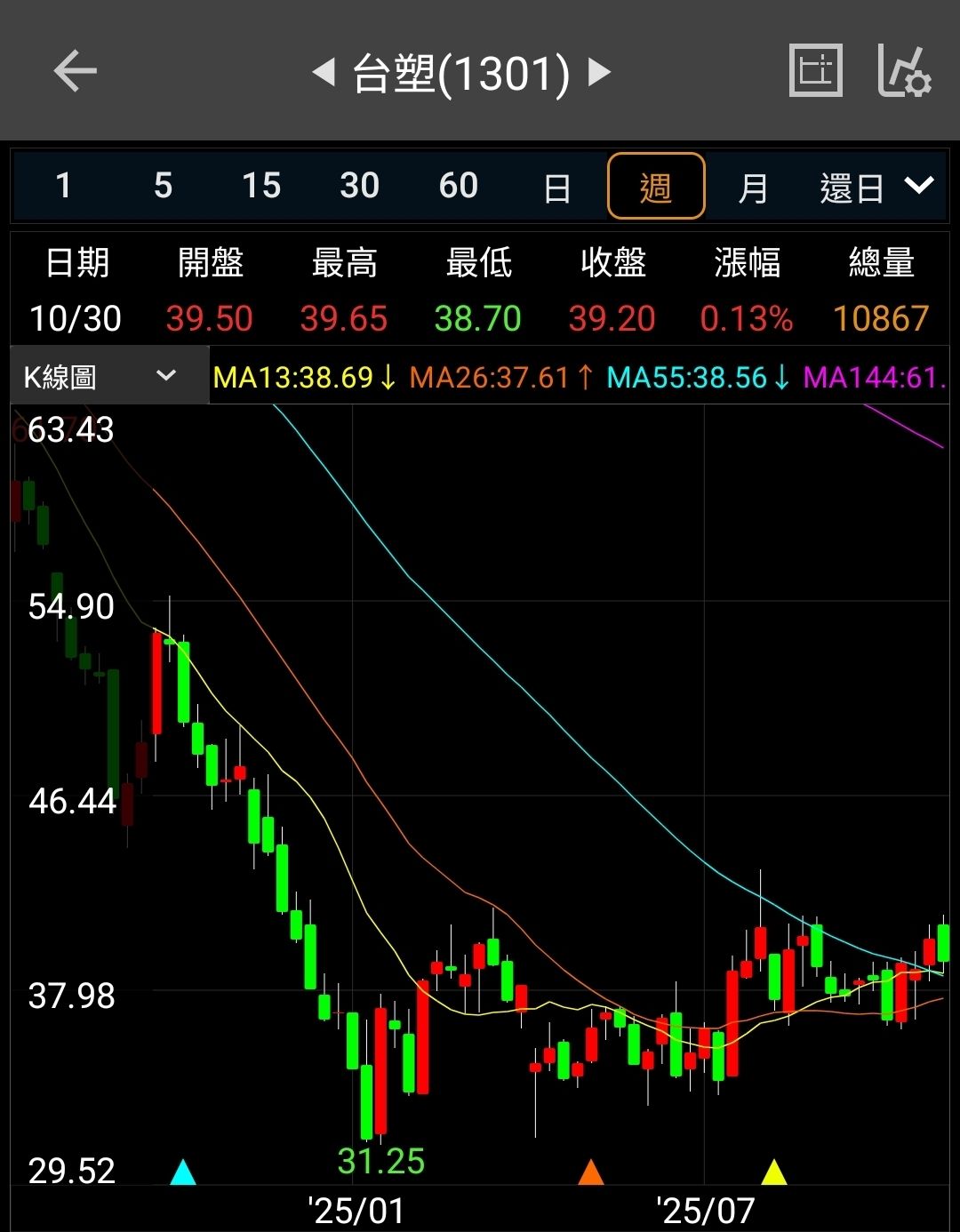
Task: Tap the 最低 column header
Action: [479, 263]
